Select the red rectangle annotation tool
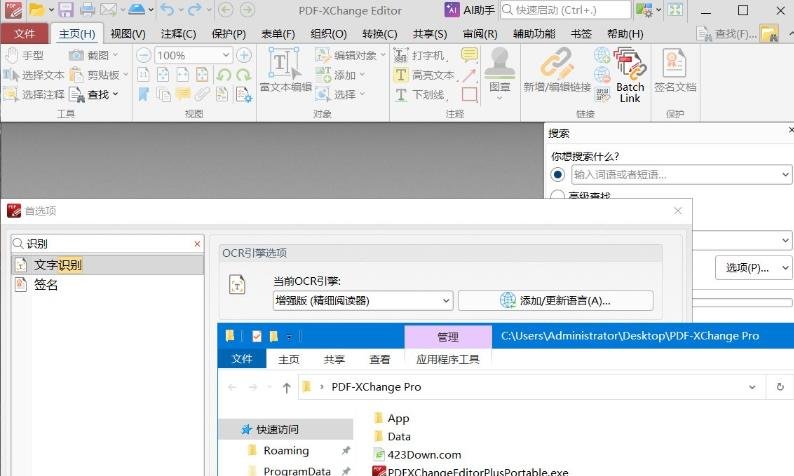Screen dimensions: 794x476 [x=469, y=94]
